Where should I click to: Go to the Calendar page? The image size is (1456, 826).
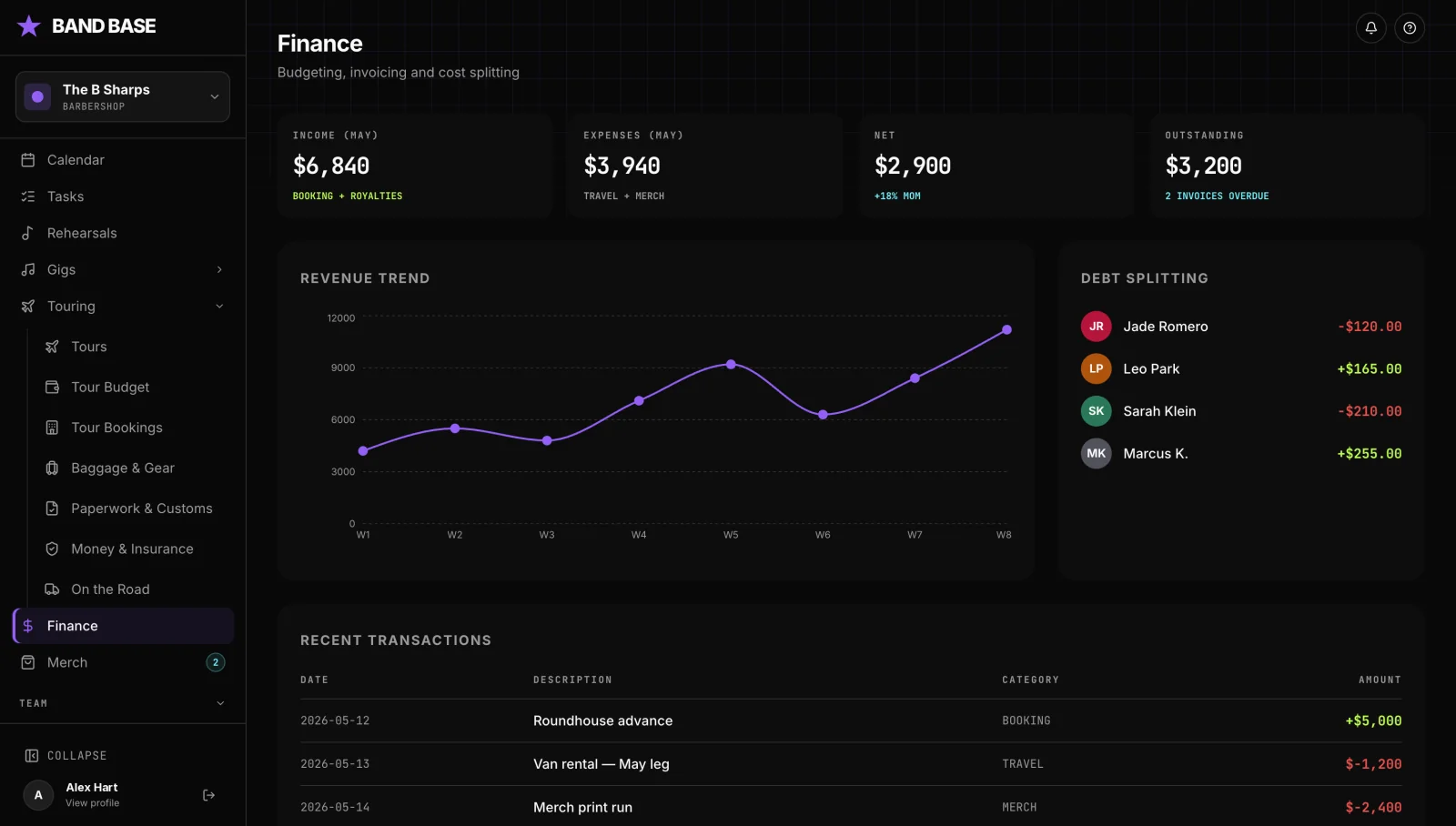[123, 160]
